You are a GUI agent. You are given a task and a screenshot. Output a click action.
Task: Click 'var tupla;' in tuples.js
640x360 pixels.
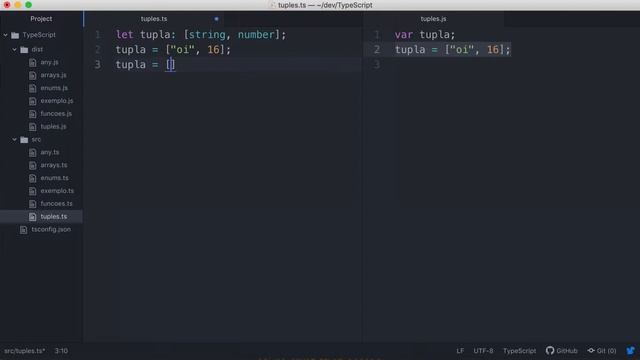point(425,35)
